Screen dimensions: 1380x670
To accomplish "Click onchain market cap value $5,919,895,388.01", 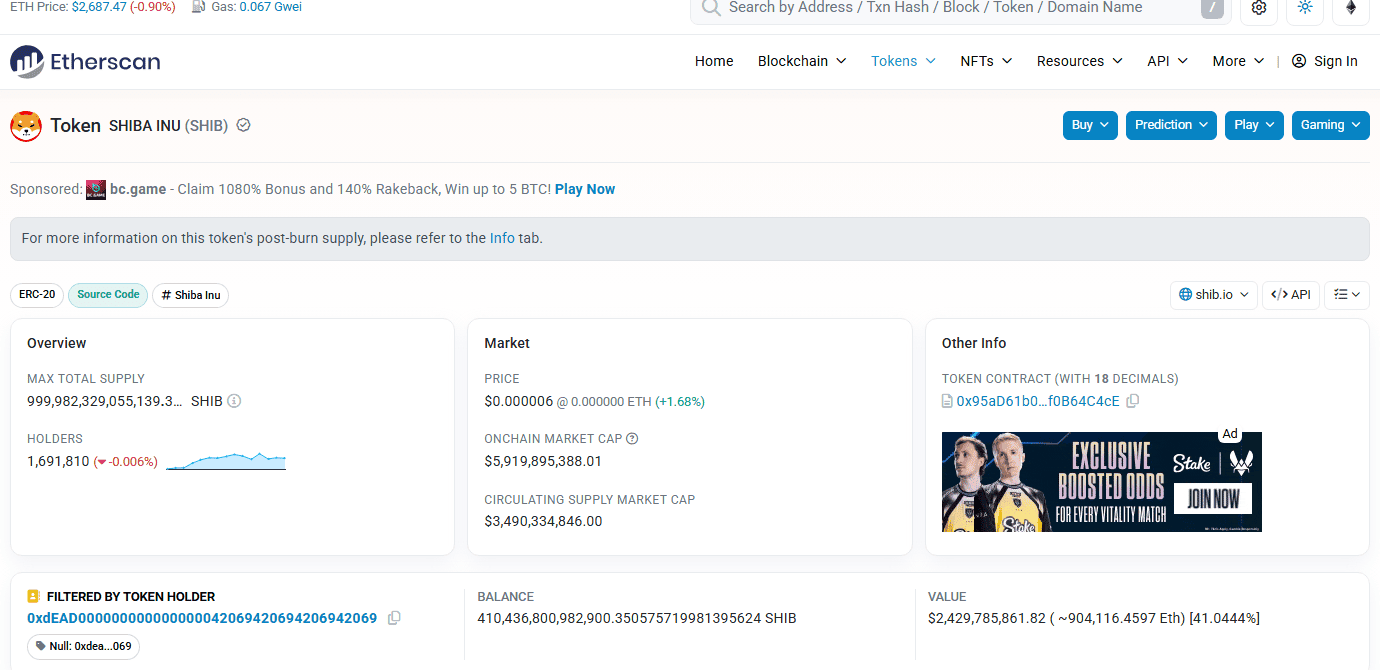I will [x=543, y=461].
